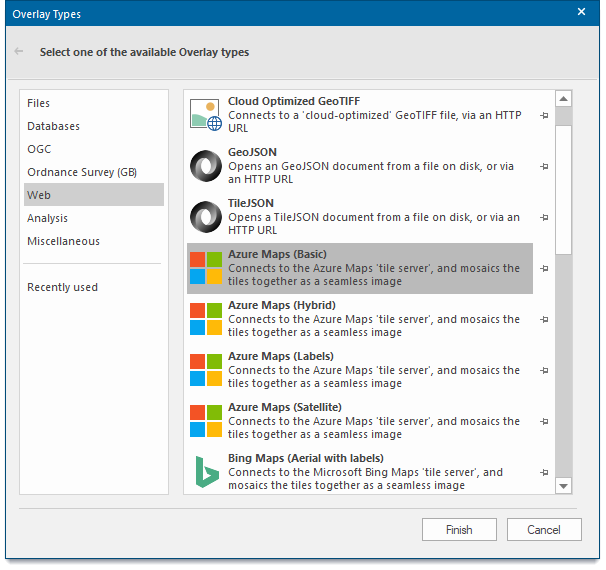Select the Azure Maps (Satellite) title
The height and width of the screenshot is (570, 606).
[285, 407]
